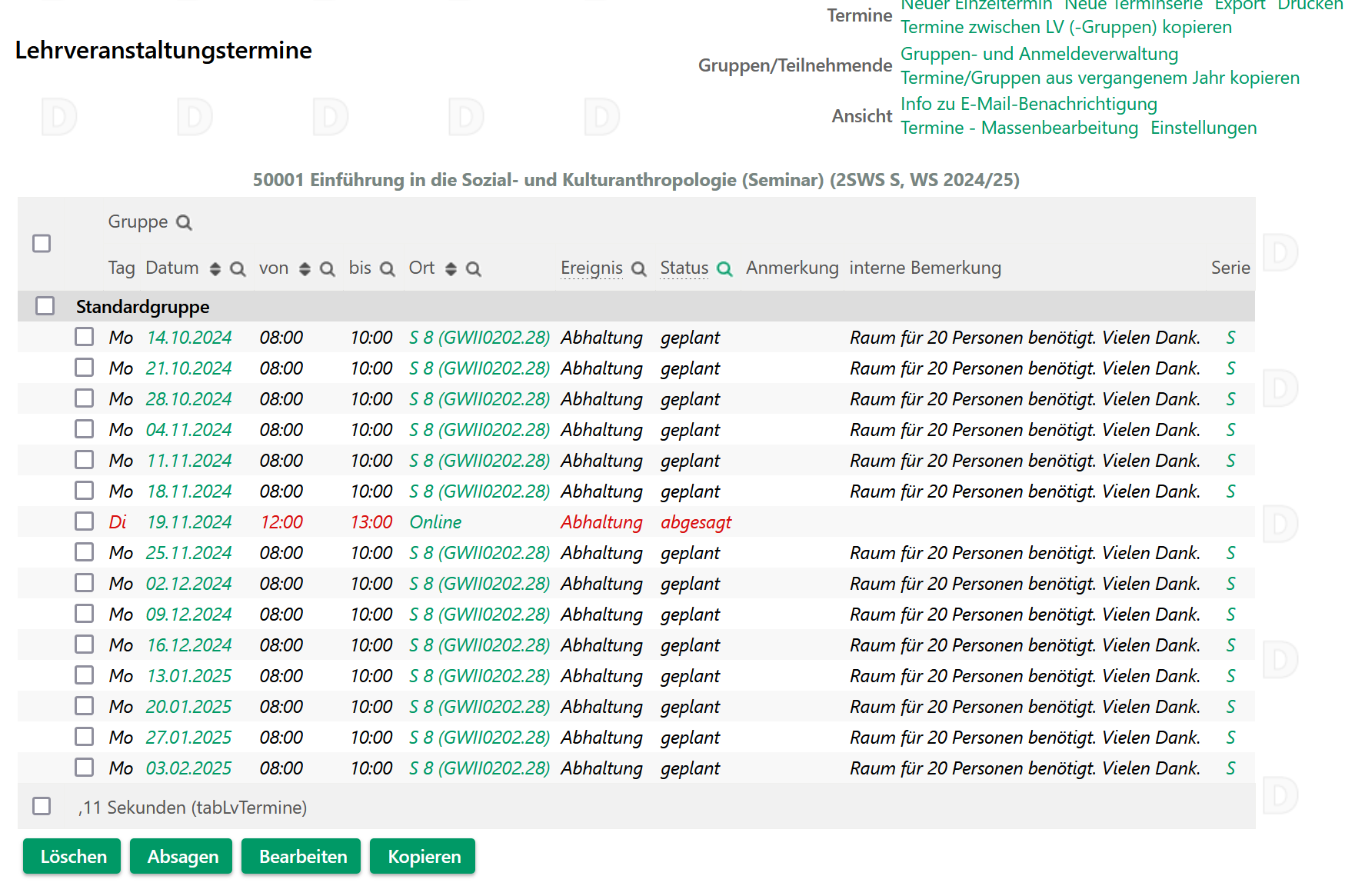
Task: Sort by the von column arrows
Action: 305,268
